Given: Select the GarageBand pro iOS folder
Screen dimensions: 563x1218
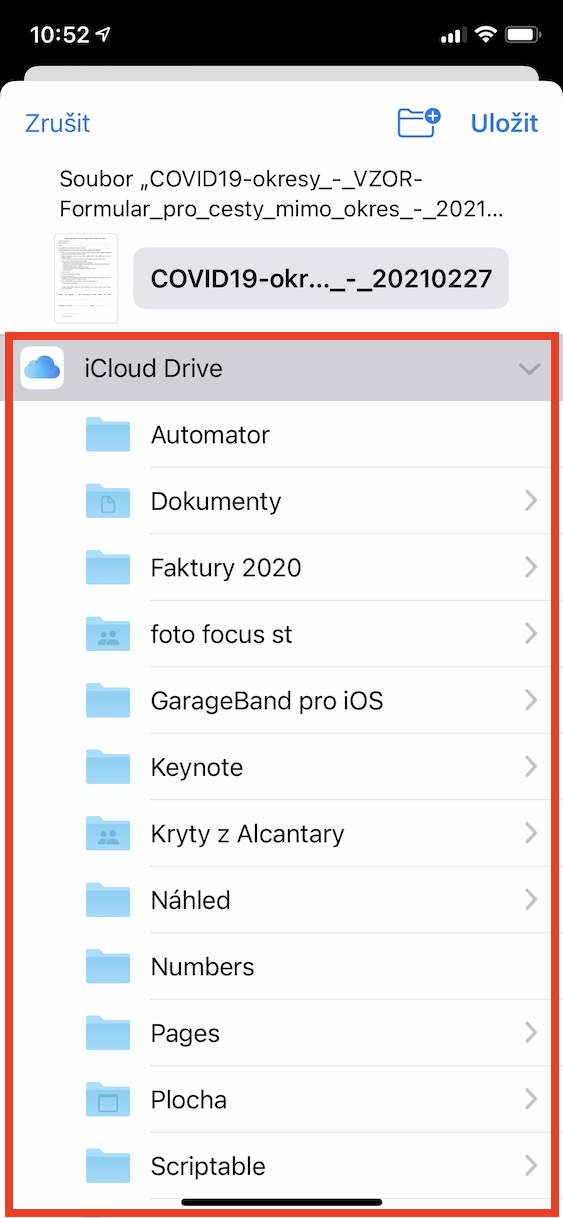Looking at the screenshot, I should (x=281, y=700).
